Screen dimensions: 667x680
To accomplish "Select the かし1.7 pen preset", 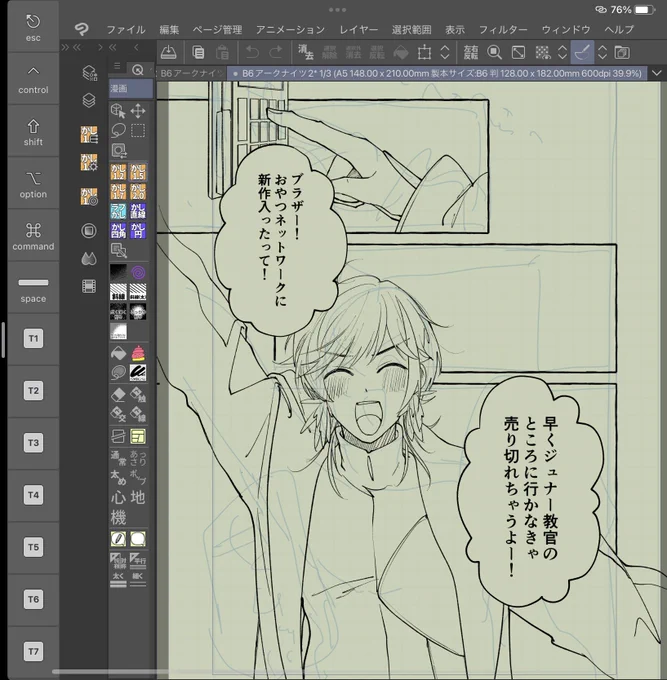I will coord(118,192).
